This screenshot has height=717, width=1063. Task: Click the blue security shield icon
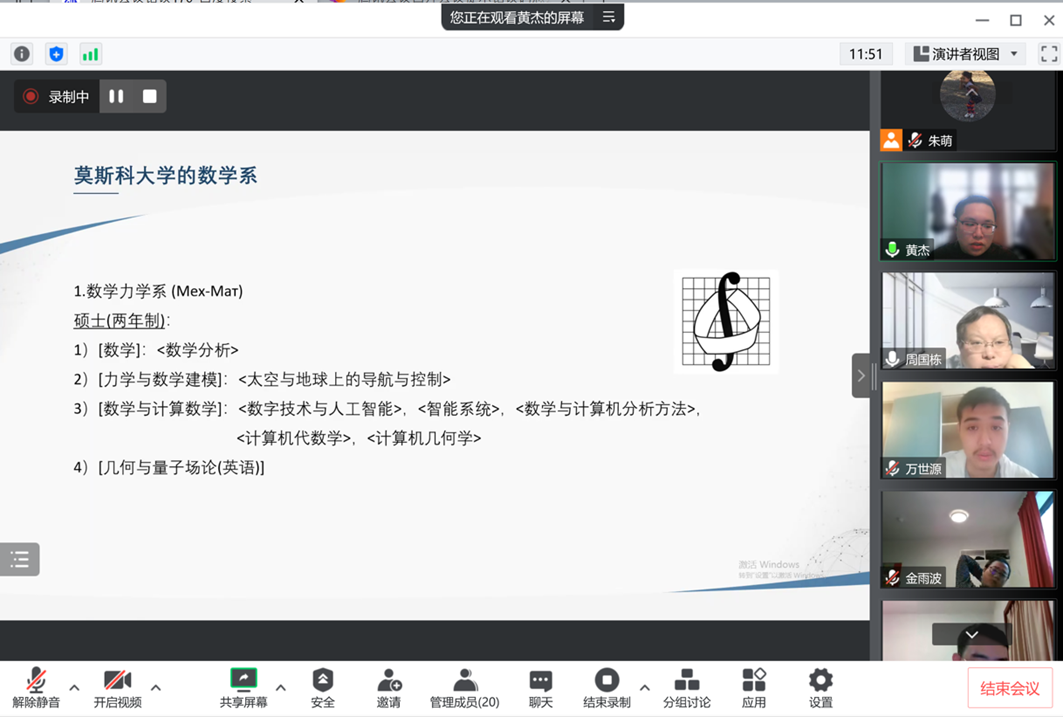point(56,54)
